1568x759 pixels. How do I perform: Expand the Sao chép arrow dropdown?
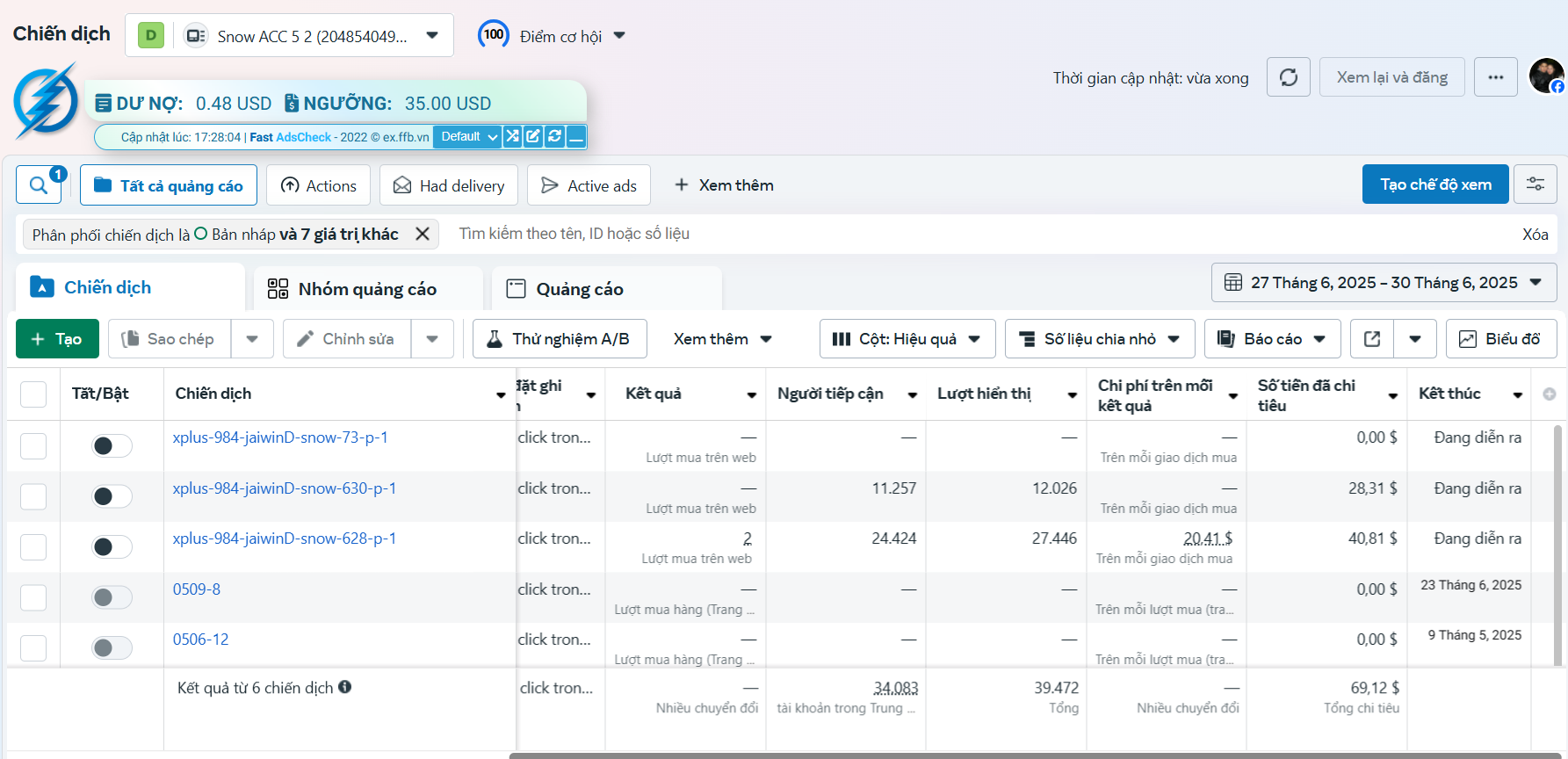tap(252, 339)
